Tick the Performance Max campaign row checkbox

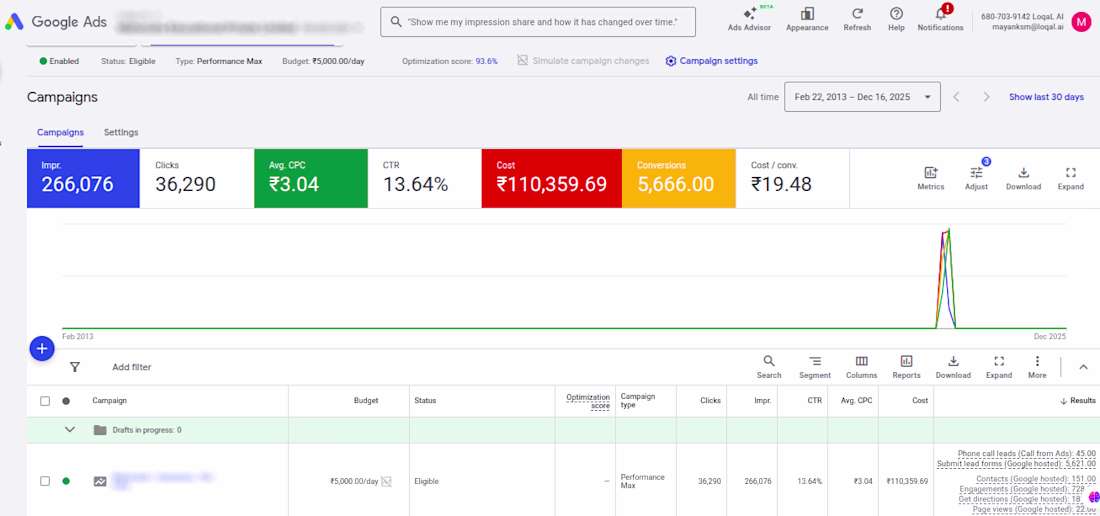click(45, 481)
